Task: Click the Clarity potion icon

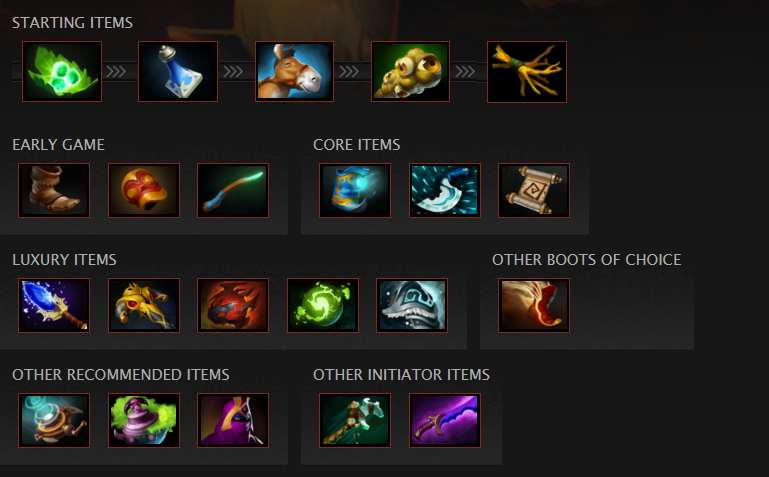Action: [x=178, y=72]
